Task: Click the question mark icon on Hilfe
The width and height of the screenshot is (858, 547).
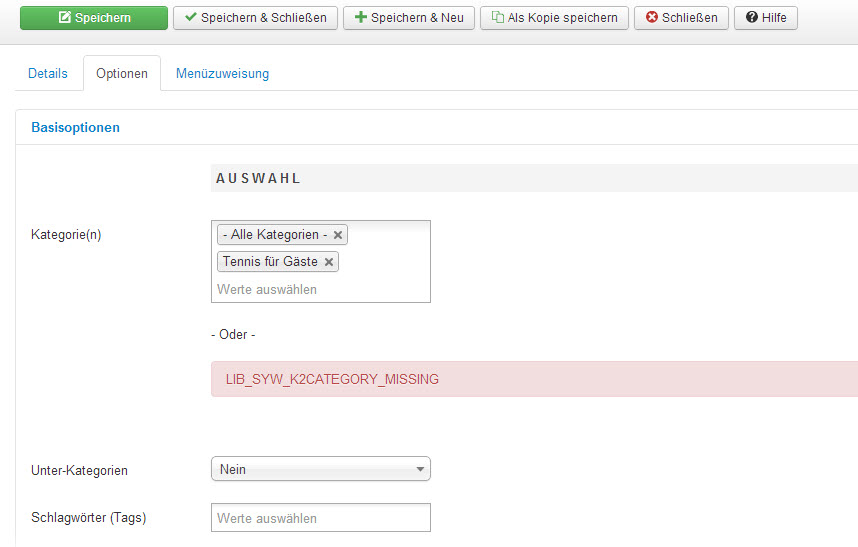Action: pyautogui.click(x=752, y=18)
